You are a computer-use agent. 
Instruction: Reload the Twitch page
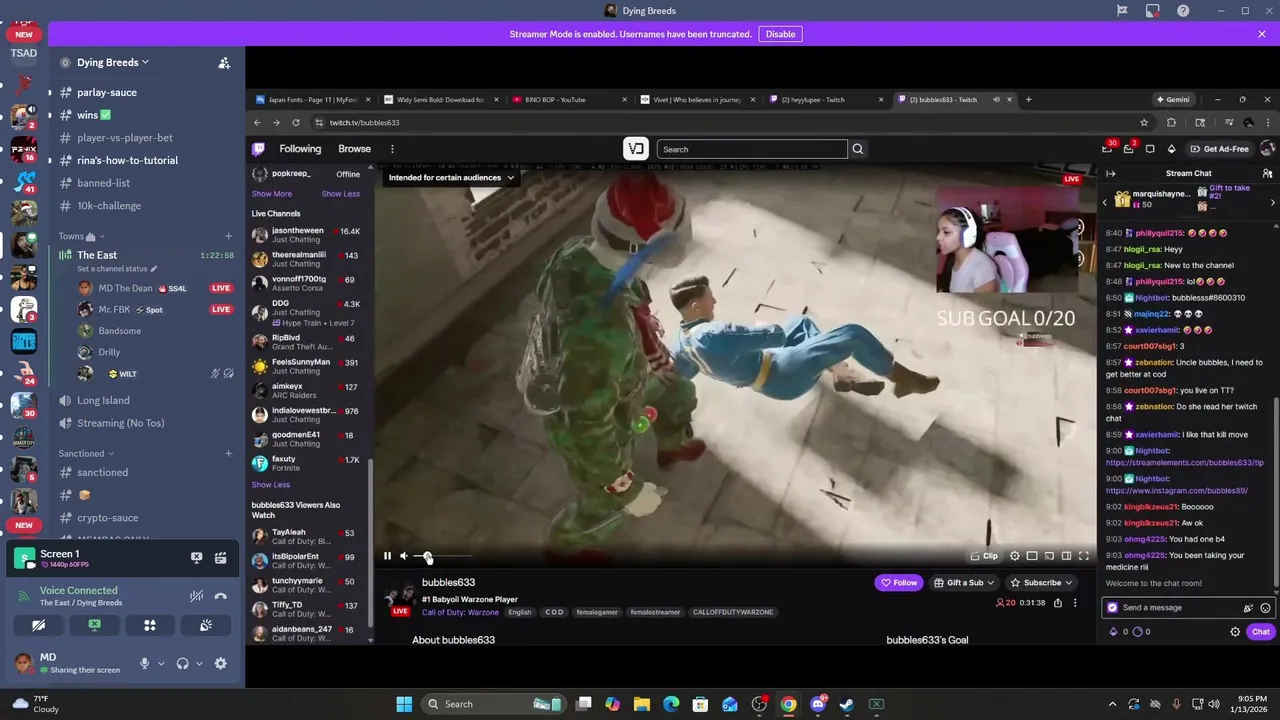point(296,123)
